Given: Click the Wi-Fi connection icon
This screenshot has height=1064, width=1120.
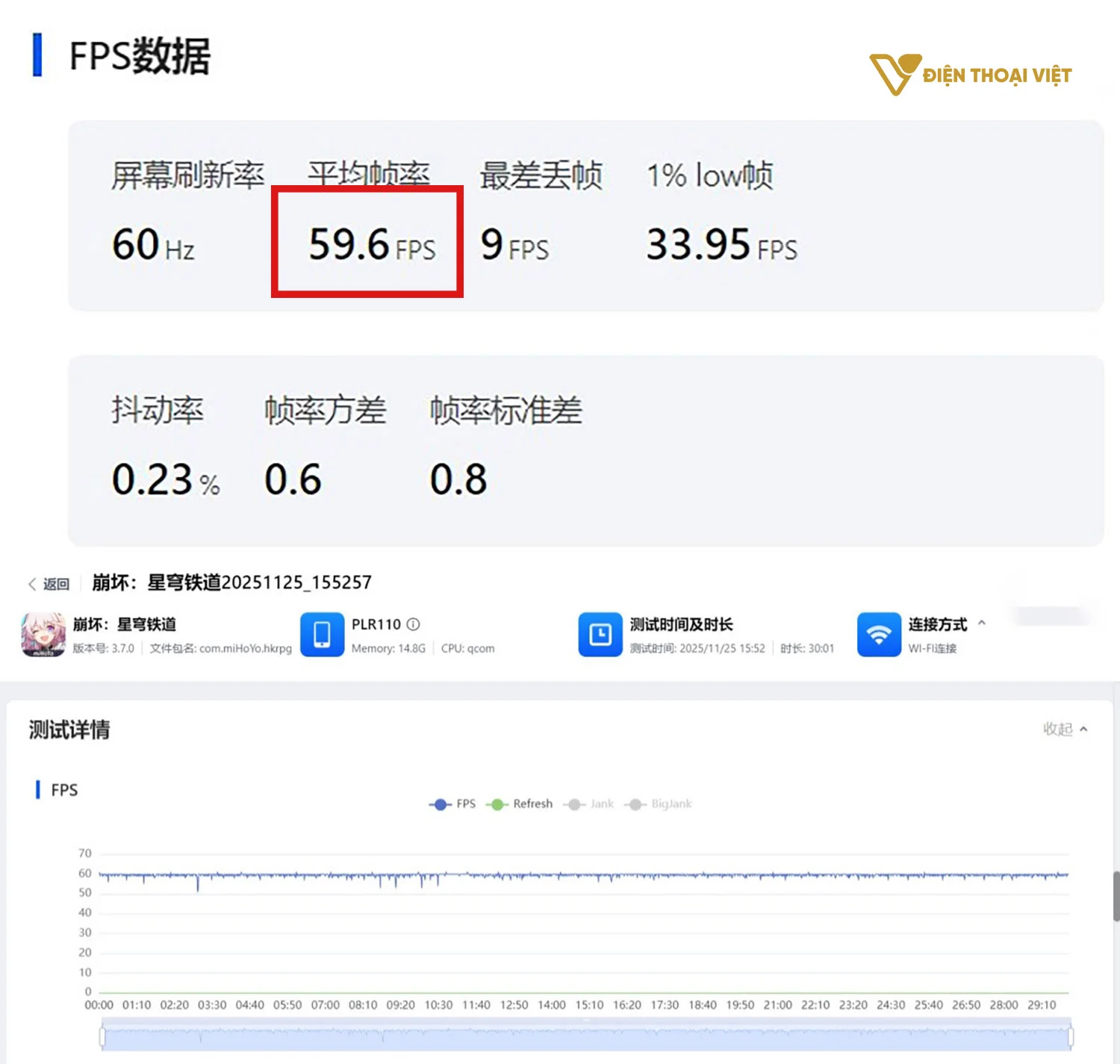Looking at the screenshot, I should coord(879,635).
